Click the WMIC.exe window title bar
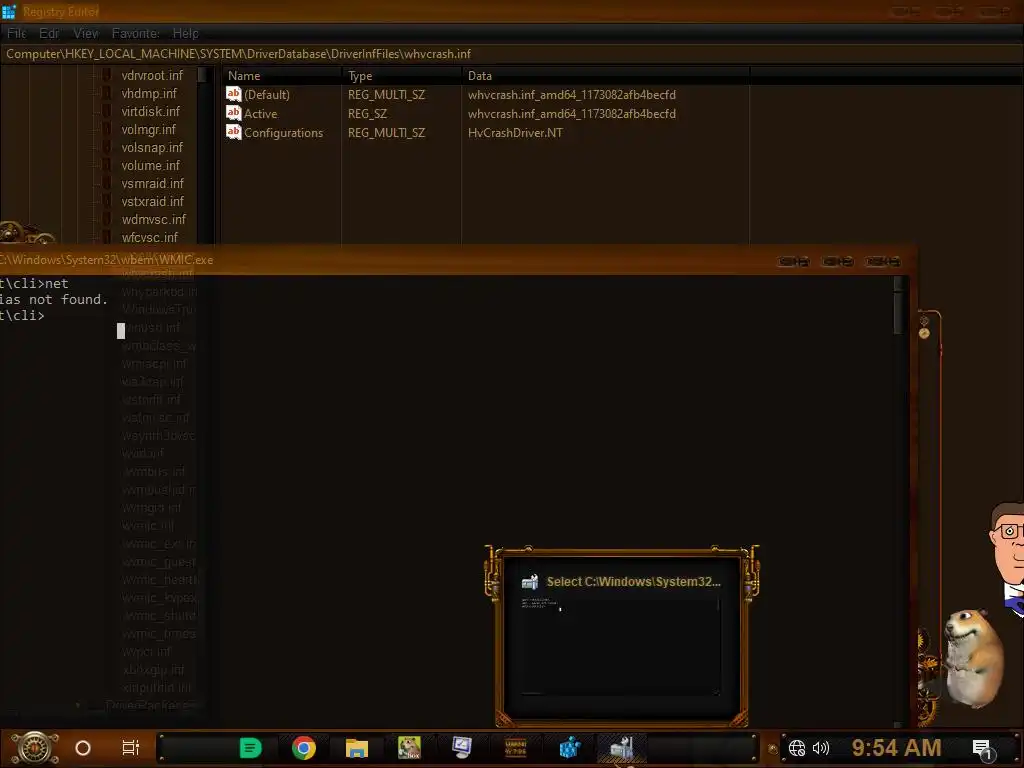This screenshot has height=768, width=1024. [457, 260]
